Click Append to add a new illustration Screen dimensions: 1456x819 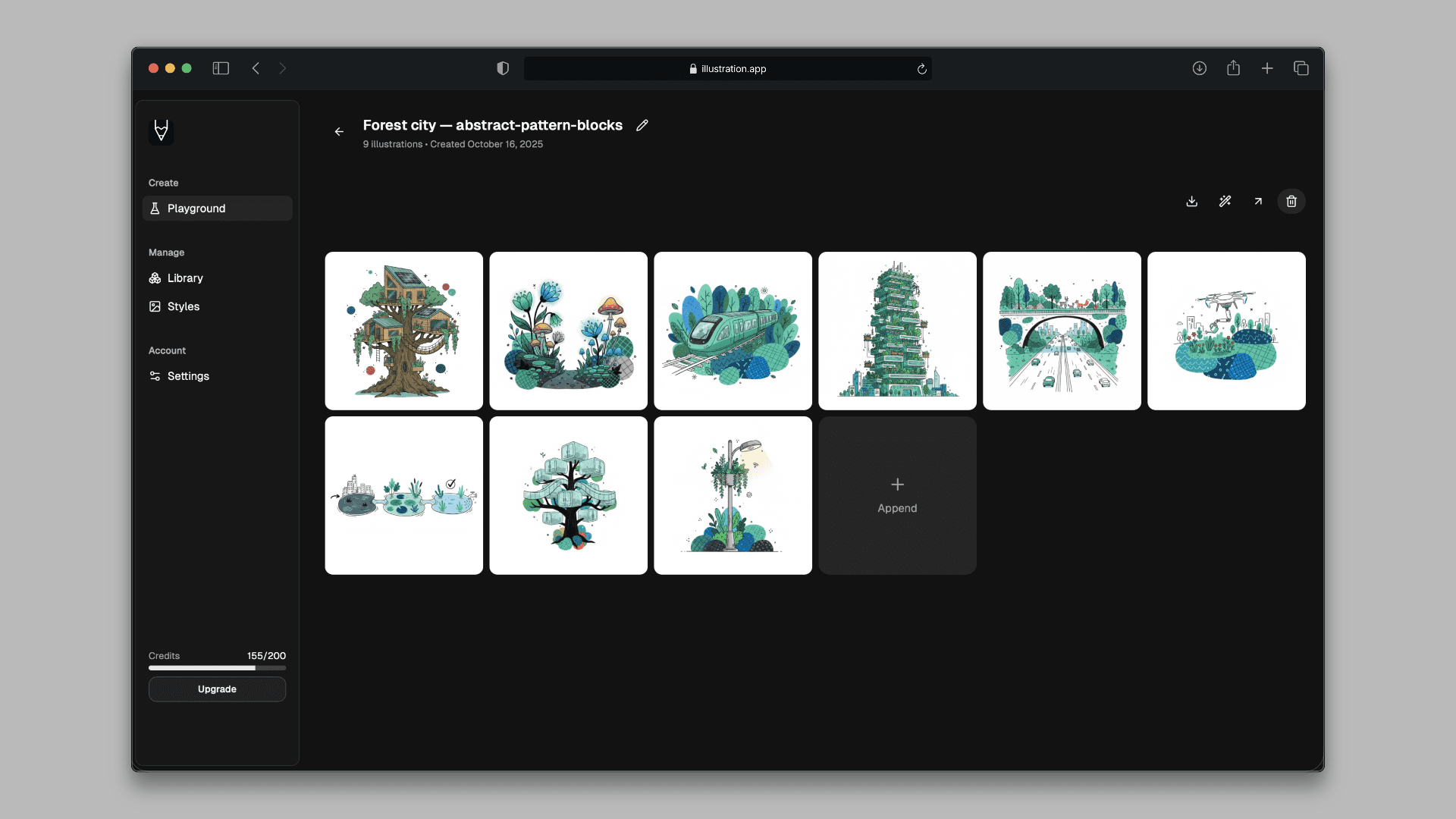[897, 495]
